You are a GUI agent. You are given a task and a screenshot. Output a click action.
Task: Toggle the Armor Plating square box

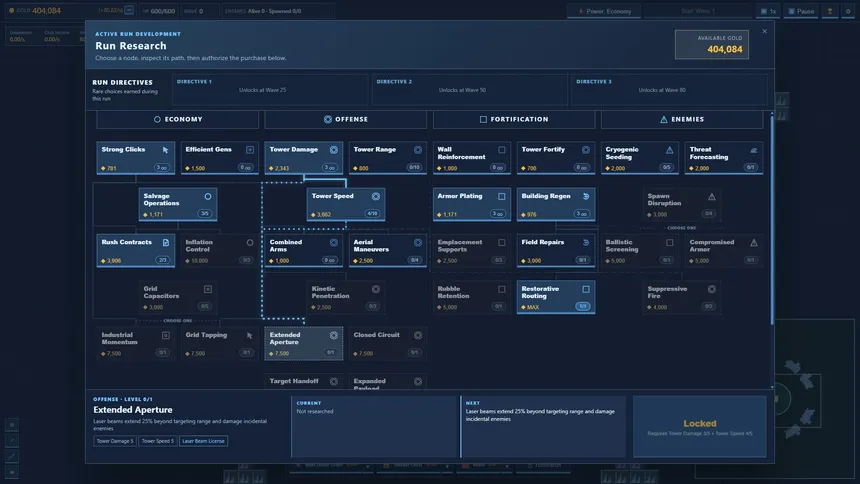pyautogui.click(x=501, y=196)
